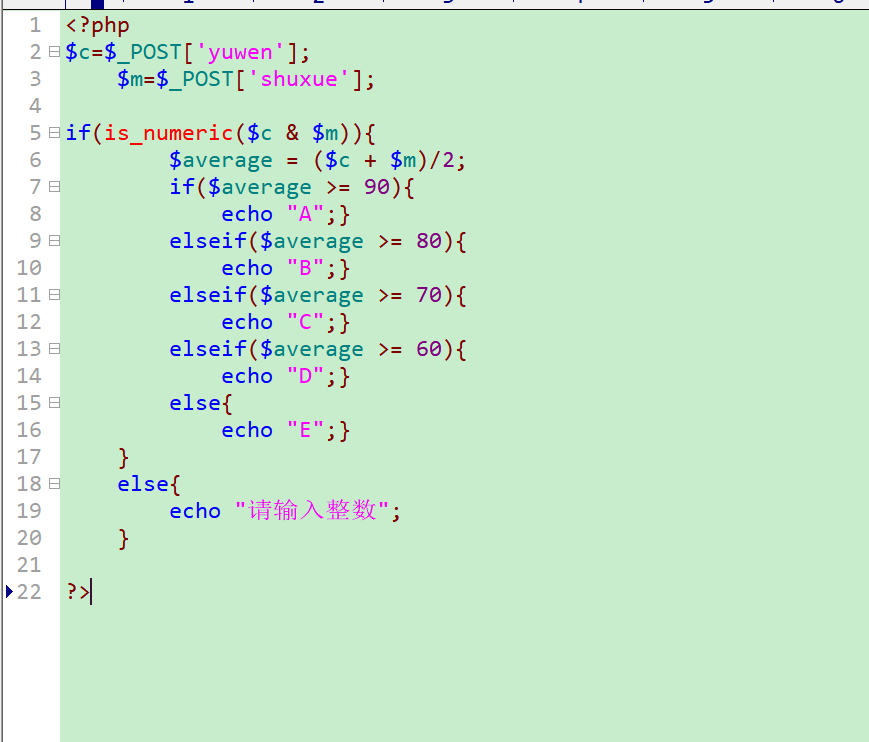Viewport: 869px width, 742px height.
Task: Click the <?php opening tag on line 1
Action: [97, 25]
